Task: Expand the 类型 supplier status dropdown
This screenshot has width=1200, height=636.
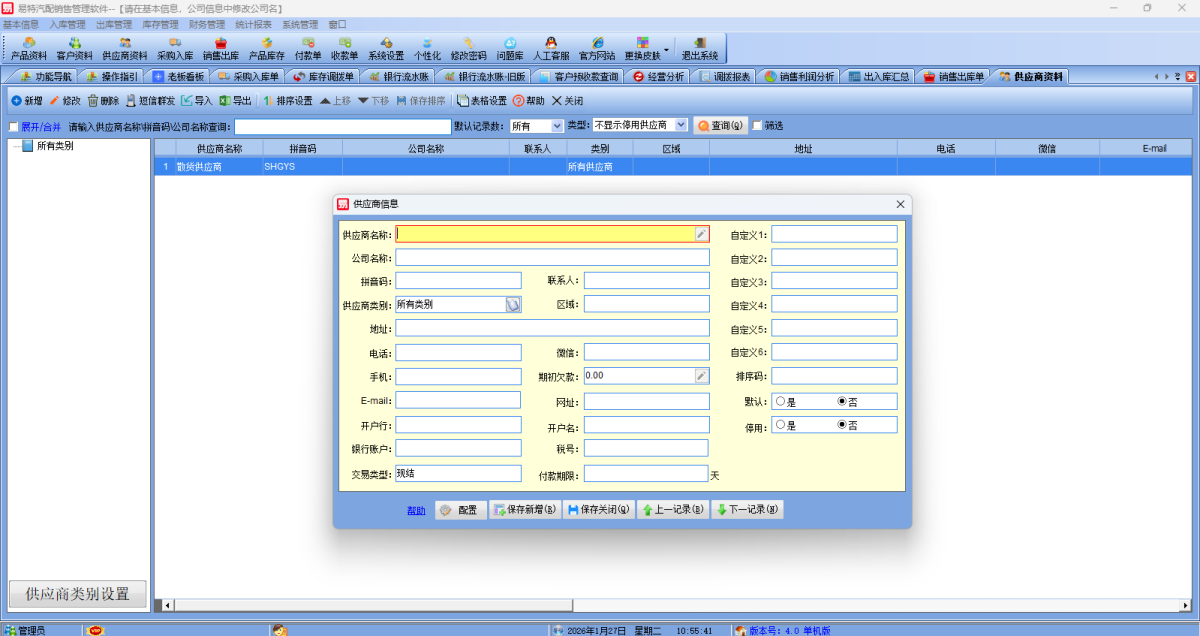Action: point(680,125)
